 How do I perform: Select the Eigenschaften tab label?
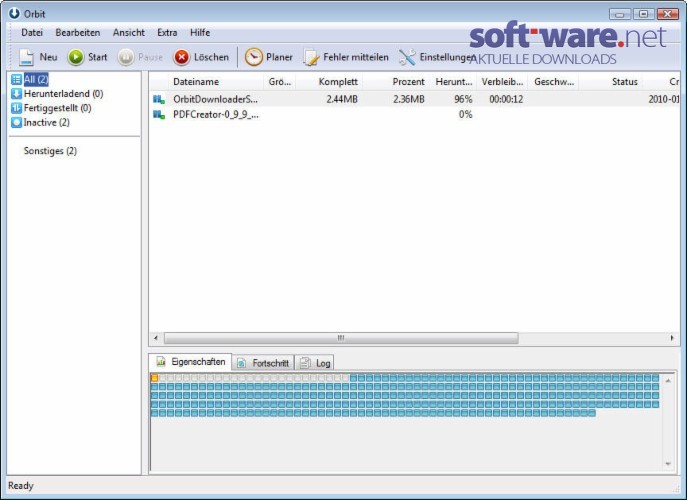[x=198, y=362]
